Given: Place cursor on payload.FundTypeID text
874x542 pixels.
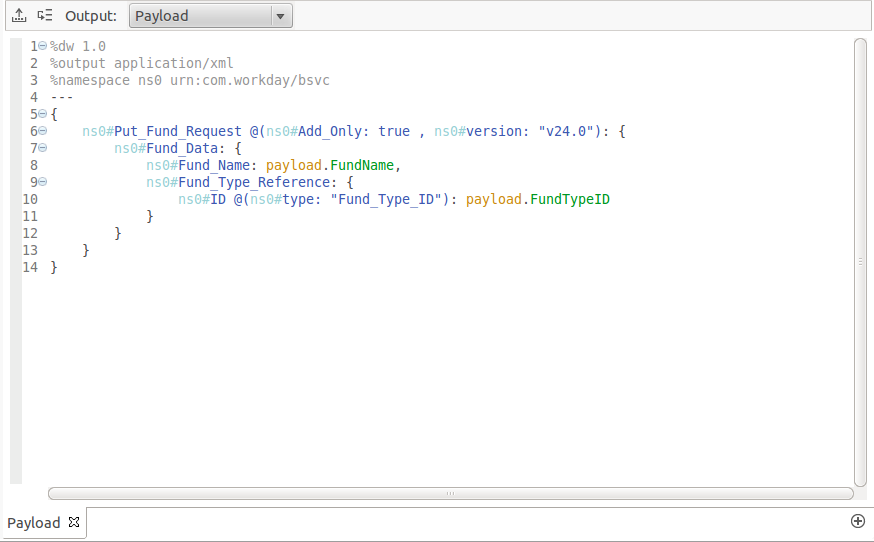Looking at the screenshot, I should pos(537,199).
